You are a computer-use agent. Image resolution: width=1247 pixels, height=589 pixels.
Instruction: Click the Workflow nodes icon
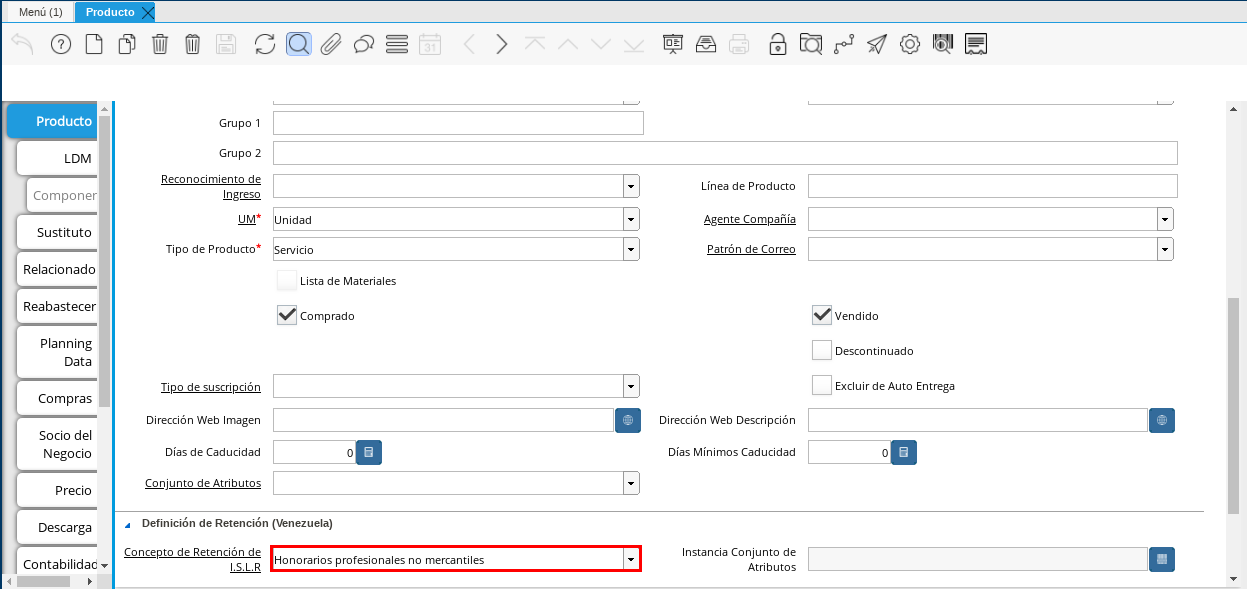[844, 44]
